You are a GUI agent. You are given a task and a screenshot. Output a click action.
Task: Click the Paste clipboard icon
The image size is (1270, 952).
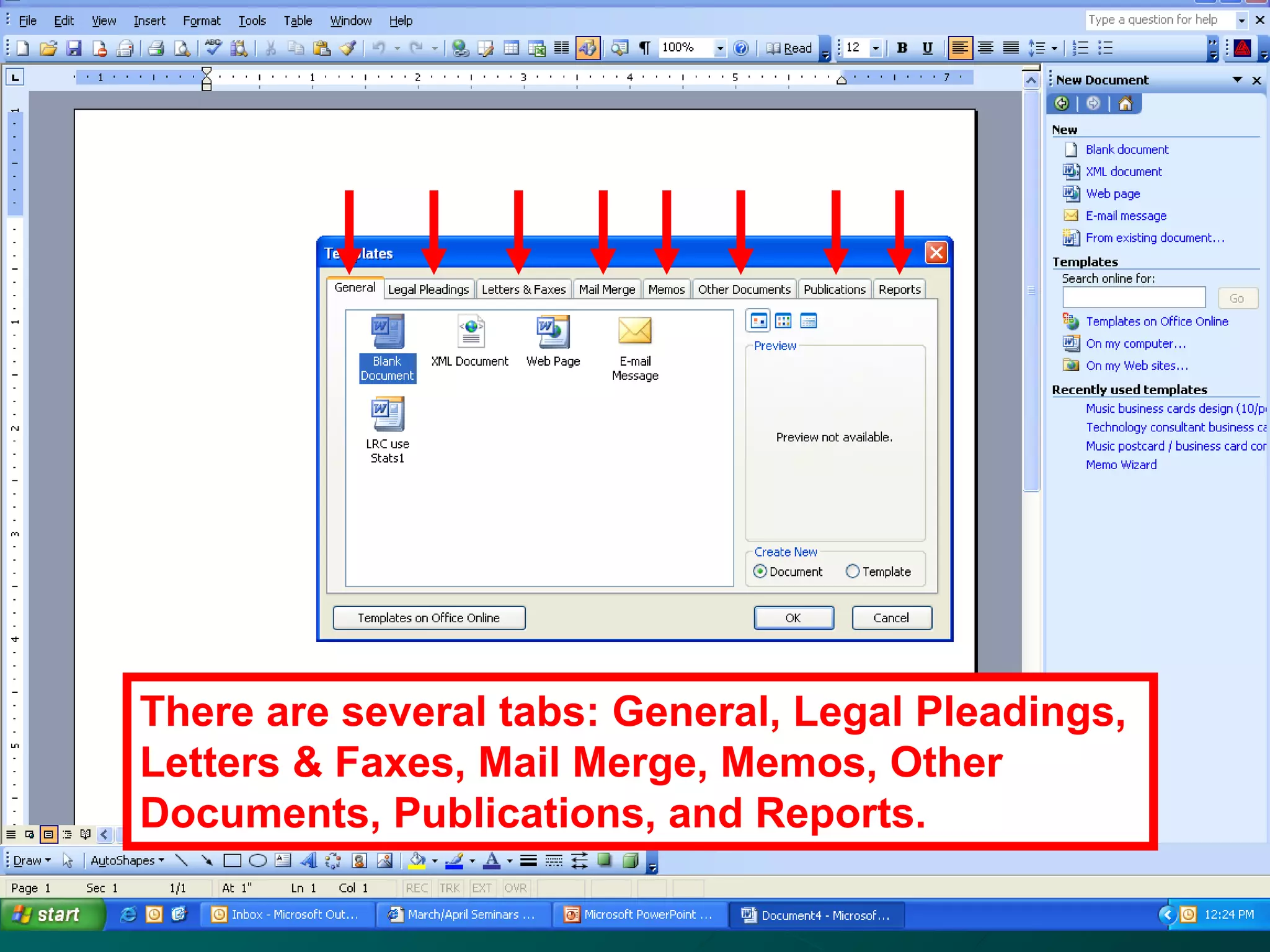click(x=321, y=48)
